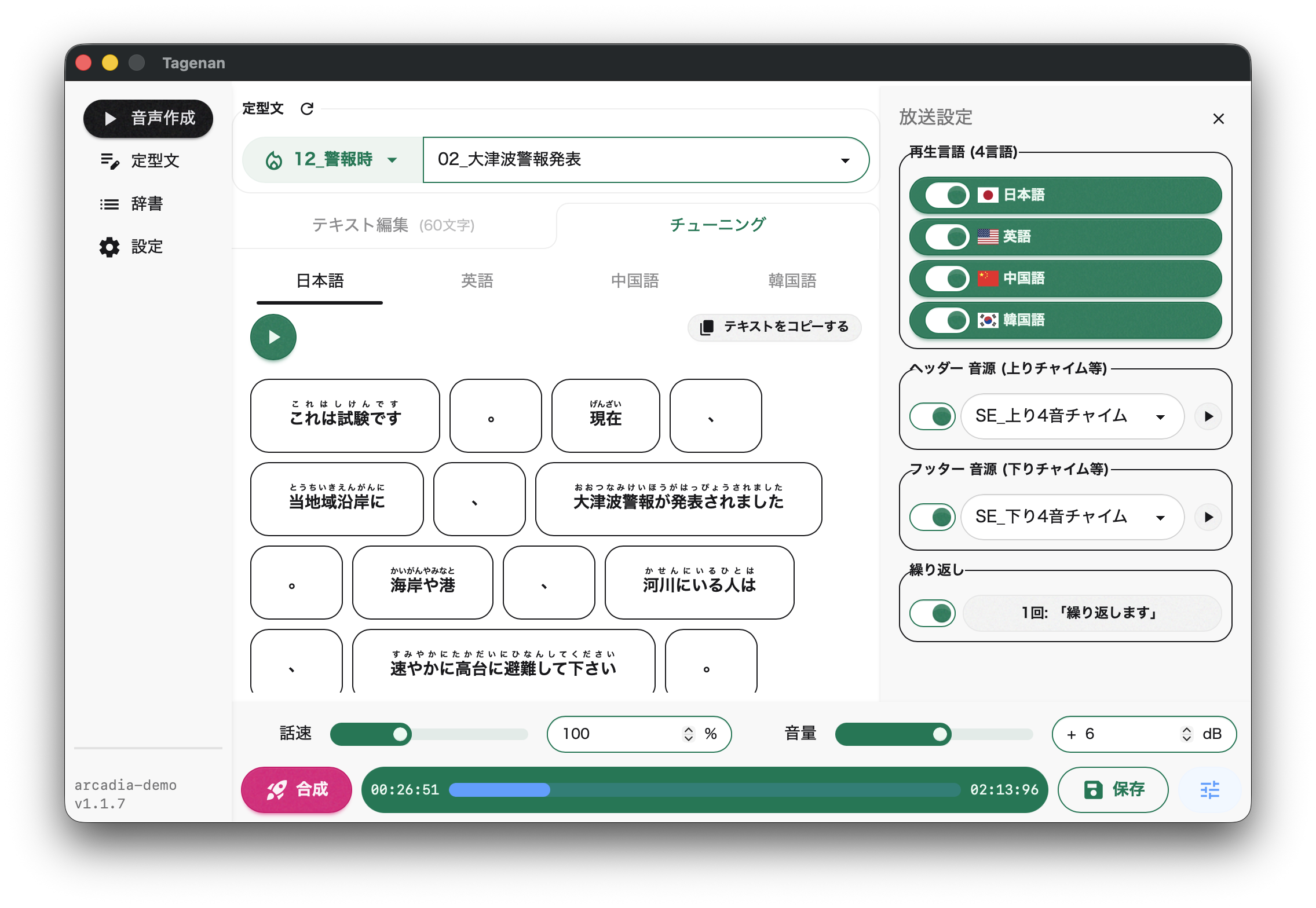Adjust the 話速 speech speed slider
This screenshot has width=1316, height=908.
pyautogui.click(x=400, y=734)
